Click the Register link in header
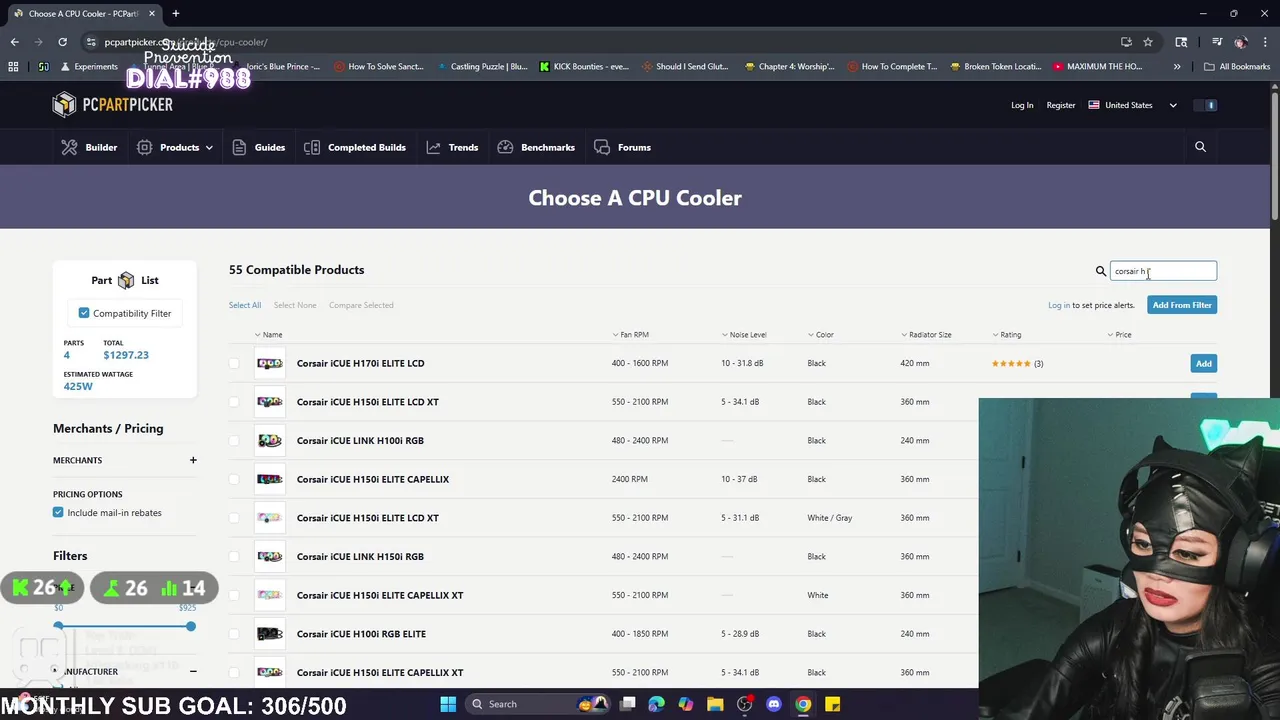The image size is (1280, 720). pyautogui.click(x=1061, y=105)
